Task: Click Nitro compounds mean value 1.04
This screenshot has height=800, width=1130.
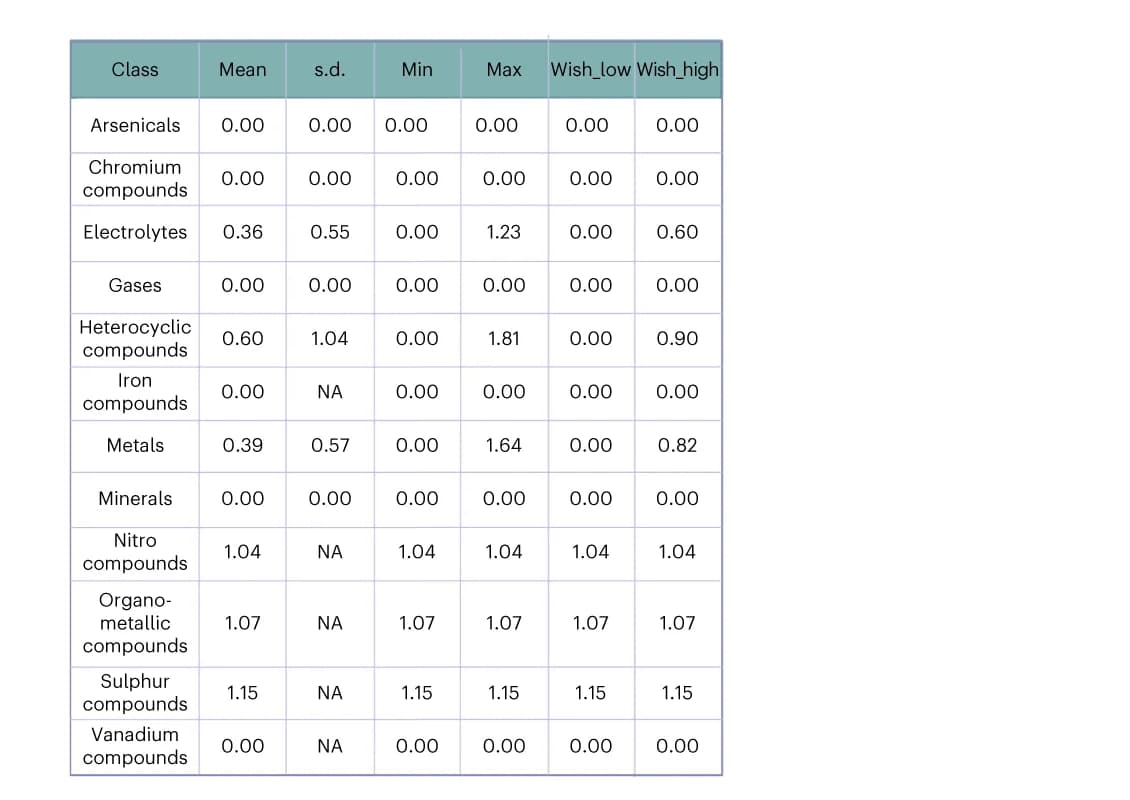Action: [x=243, y=552]
